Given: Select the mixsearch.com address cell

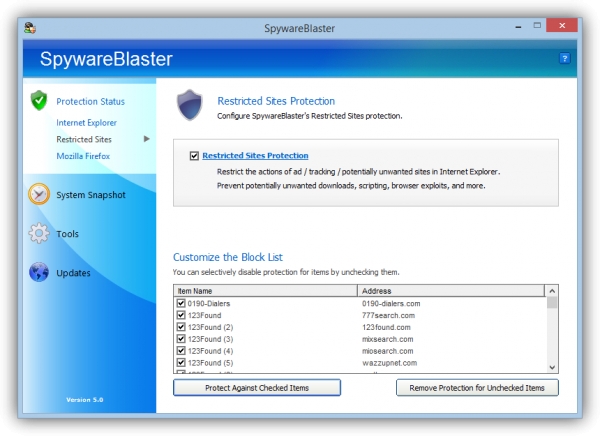Looking at the screenshot, I should coord(388,339).
